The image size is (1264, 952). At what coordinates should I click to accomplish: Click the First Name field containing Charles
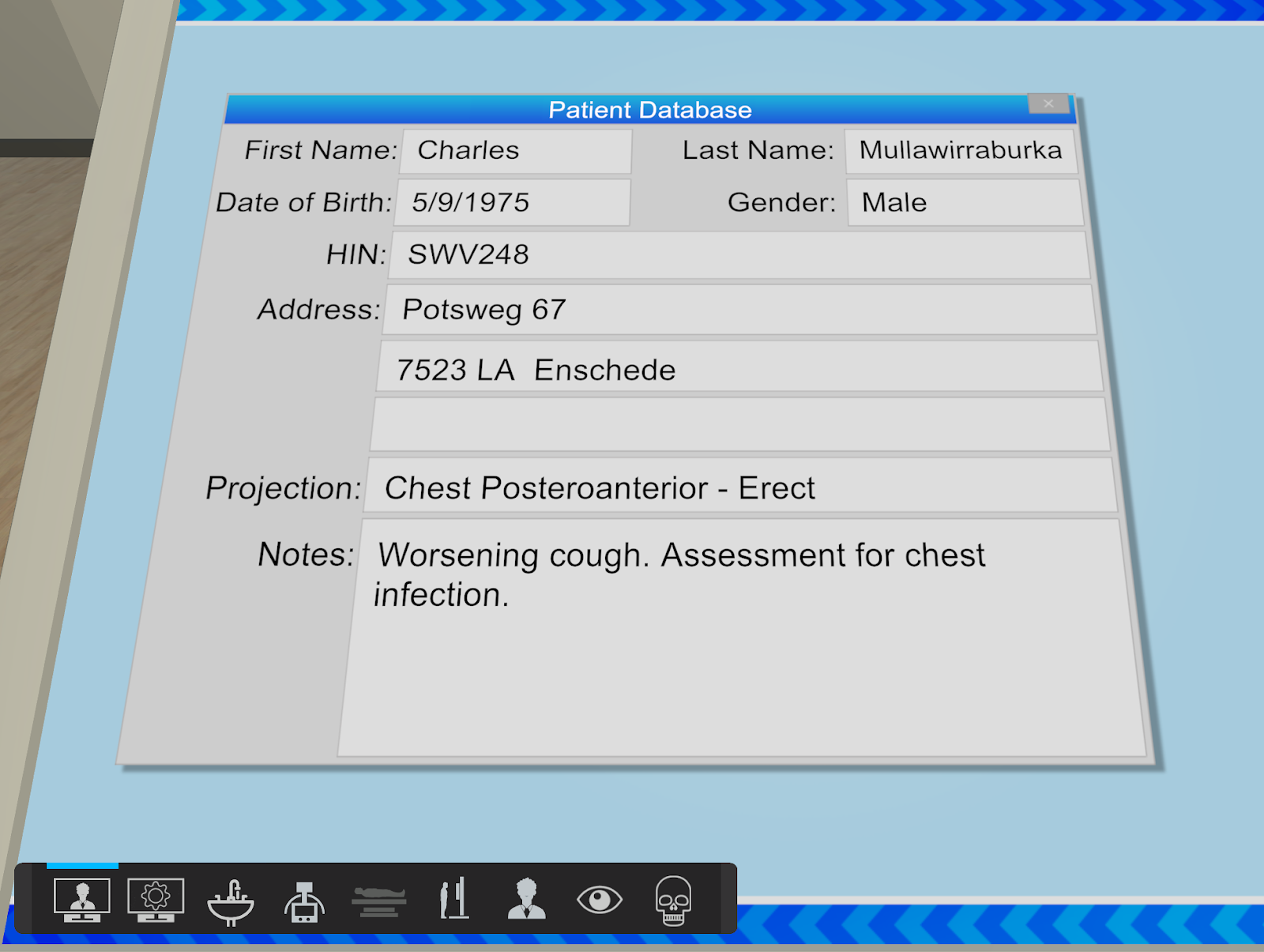[x=516, y=151]
